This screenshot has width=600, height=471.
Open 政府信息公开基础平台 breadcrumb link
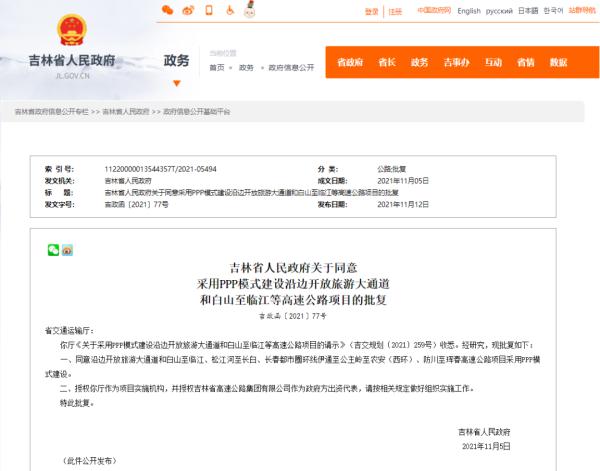coord(197,112)
